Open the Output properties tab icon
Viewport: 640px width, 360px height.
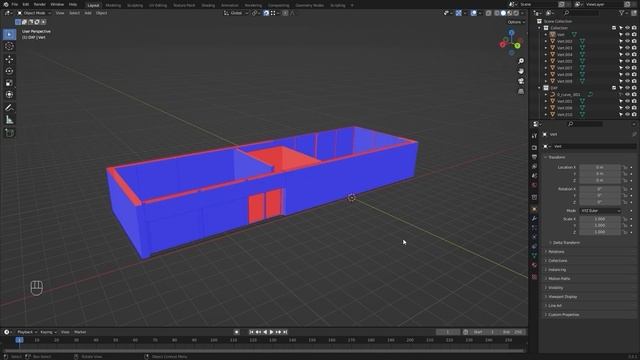pos(534,157)
